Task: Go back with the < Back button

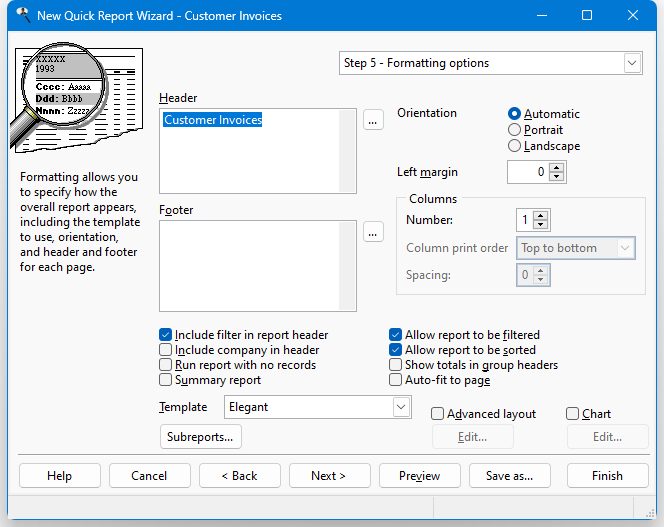Action: point(240,476)
